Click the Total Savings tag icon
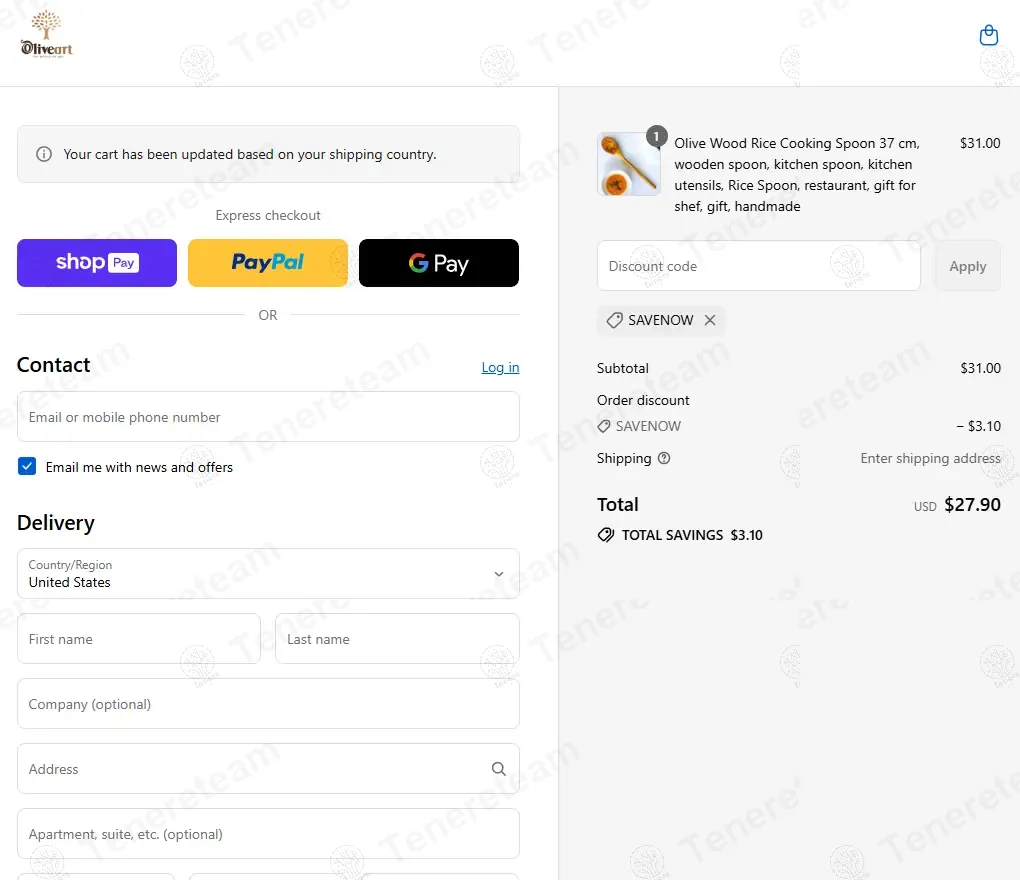Image resolution: width=1020 pixels, height=880 pixels. click(x=606, y=535)
